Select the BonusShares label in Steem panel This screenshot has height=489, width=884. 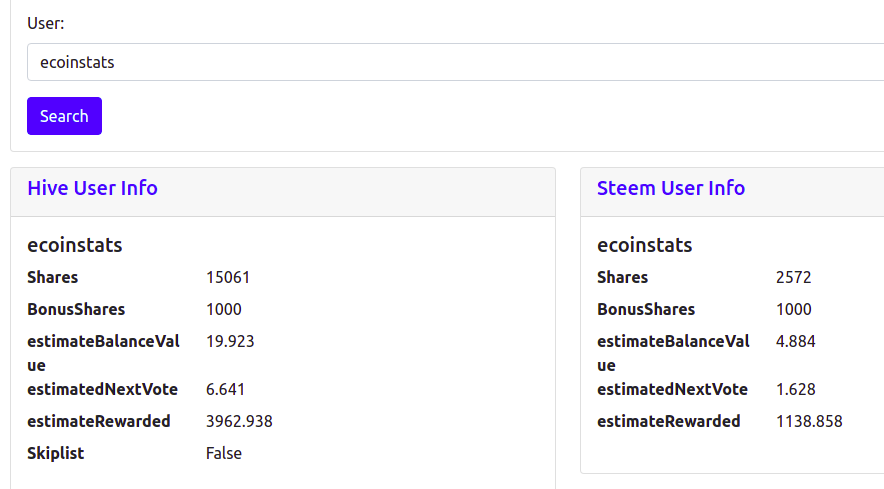click(x=646, y=310)
